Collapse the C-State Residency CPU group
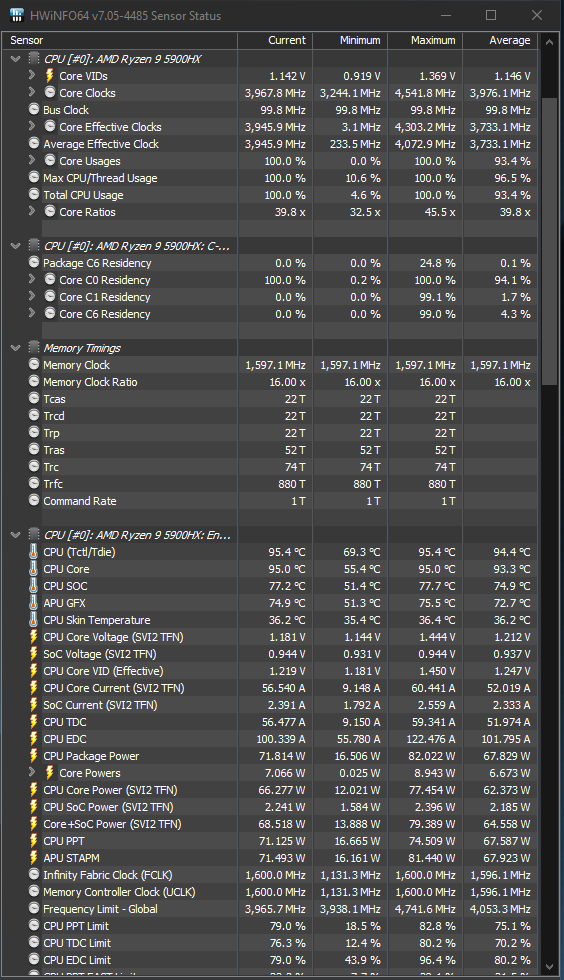Screen dimensions: 564x980 [16, 246]
